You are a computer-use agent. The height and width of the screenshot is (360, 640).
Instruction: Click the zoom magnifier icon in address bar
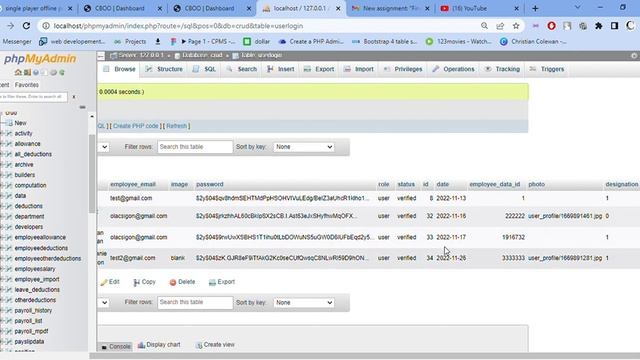click(x=484, y=26)
